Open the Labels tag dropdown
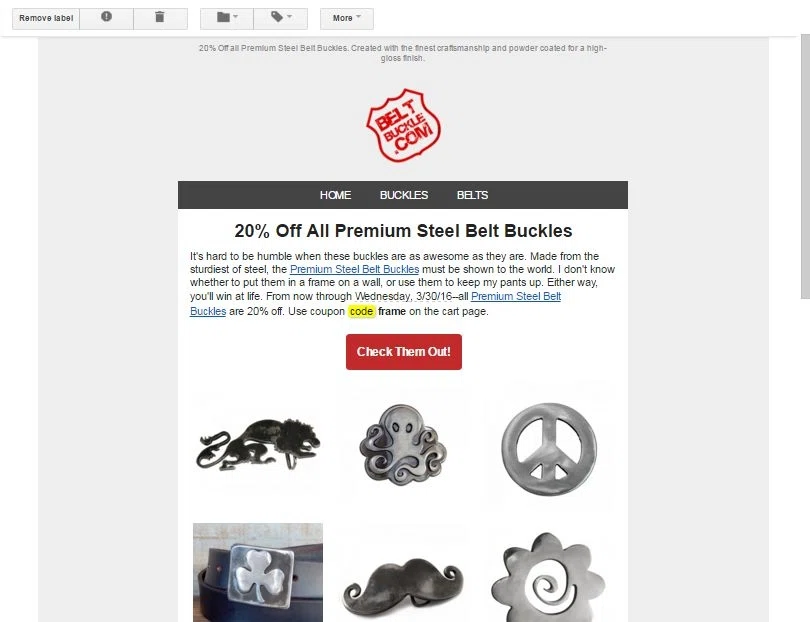Viewport: 810px width, 622px height. tap(281, 18)
